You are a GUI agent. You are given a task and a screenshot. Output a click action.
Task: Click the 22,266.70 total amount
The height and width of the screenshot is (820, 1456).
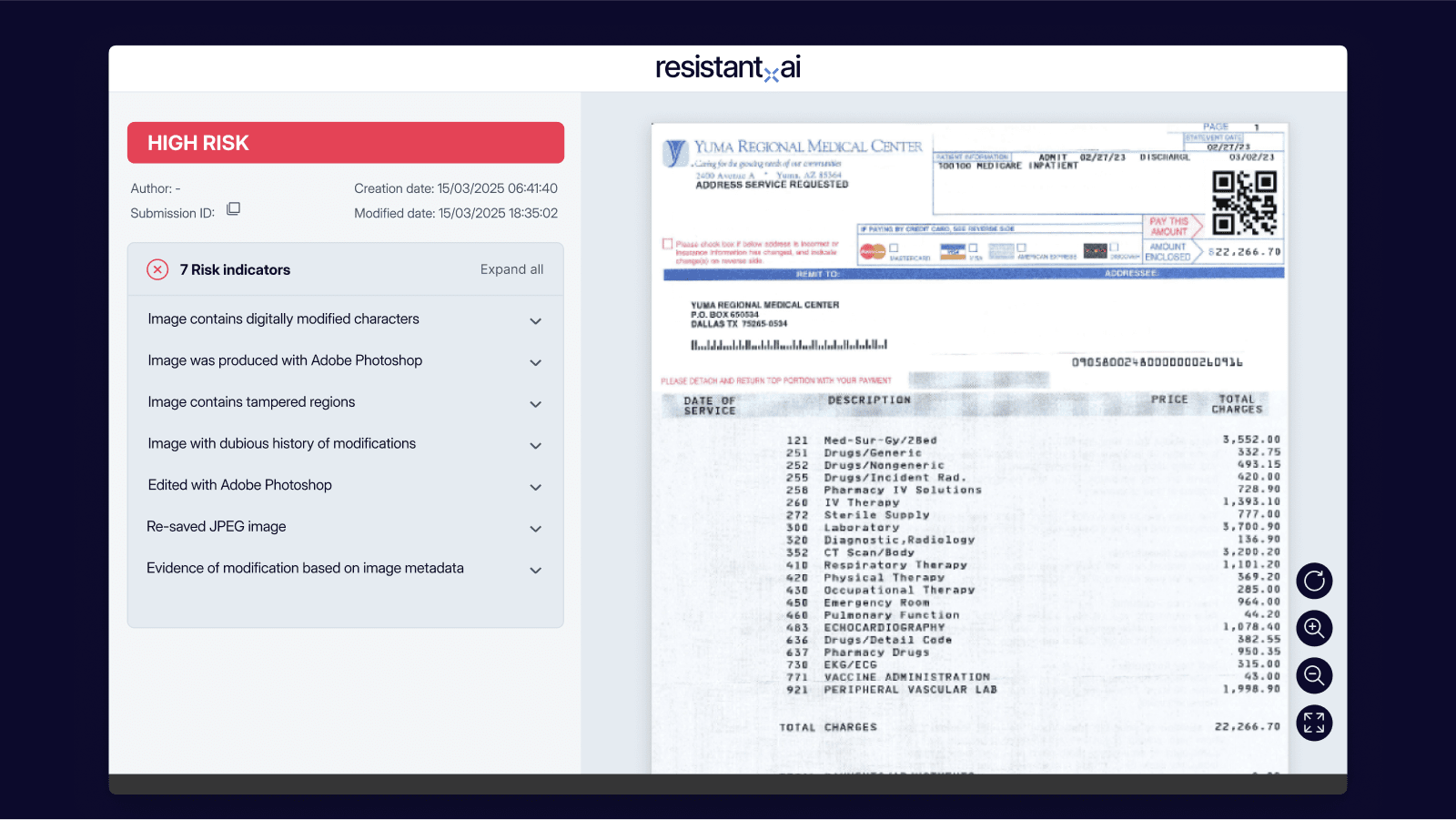(1247, 726)
